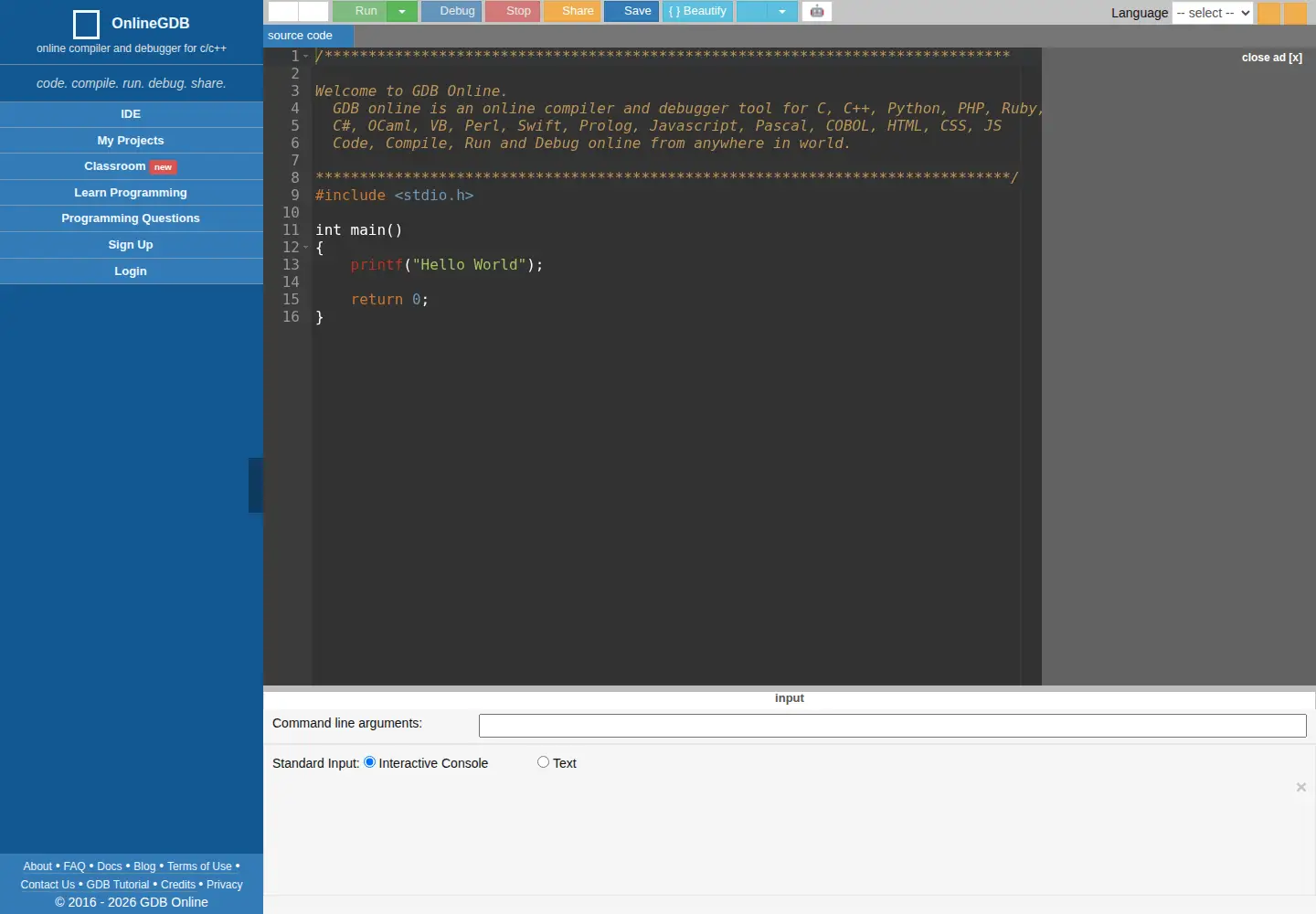Viewport: 1316px width, 914px height.
Task: Open the Docs footer link
Action: (x=110, y=866)
